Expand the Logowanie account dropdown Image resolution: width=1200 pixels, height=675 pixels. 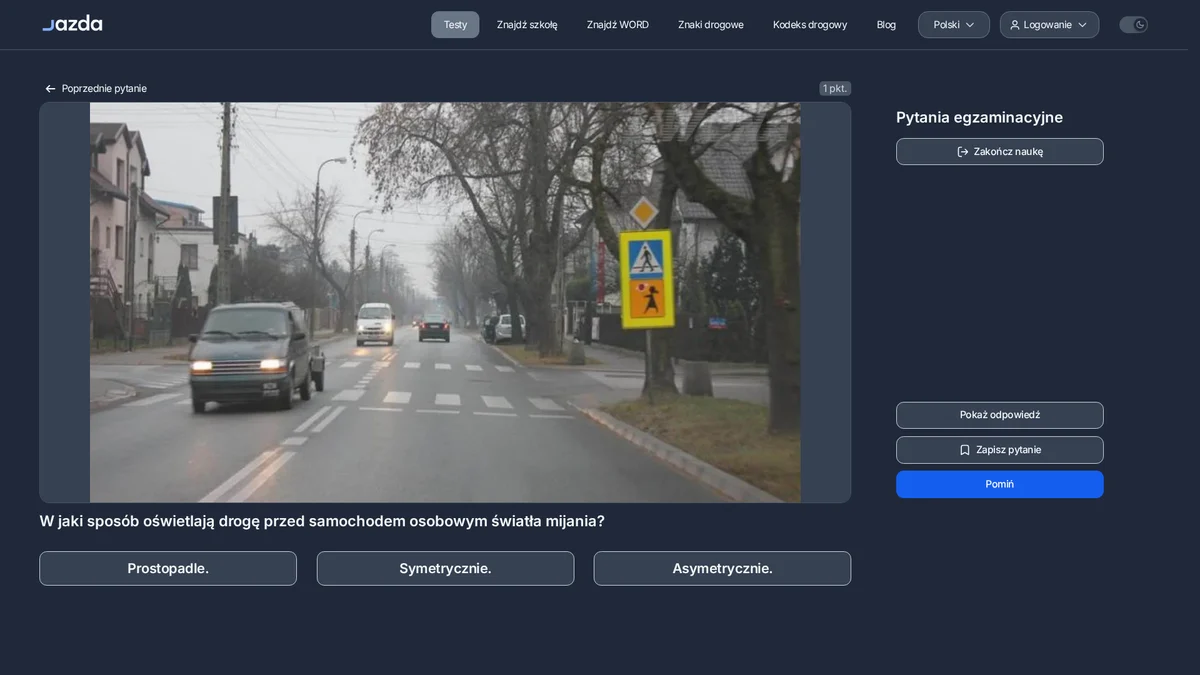point(1049,25)
